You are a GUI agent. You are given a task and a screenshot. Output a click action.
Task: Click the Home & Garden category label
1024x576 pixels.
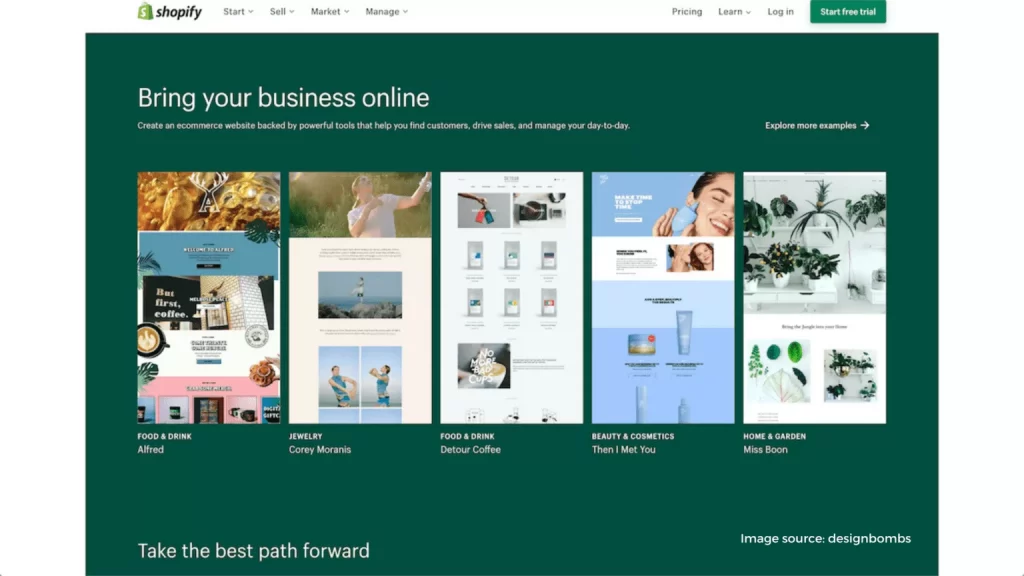(775, 436)
